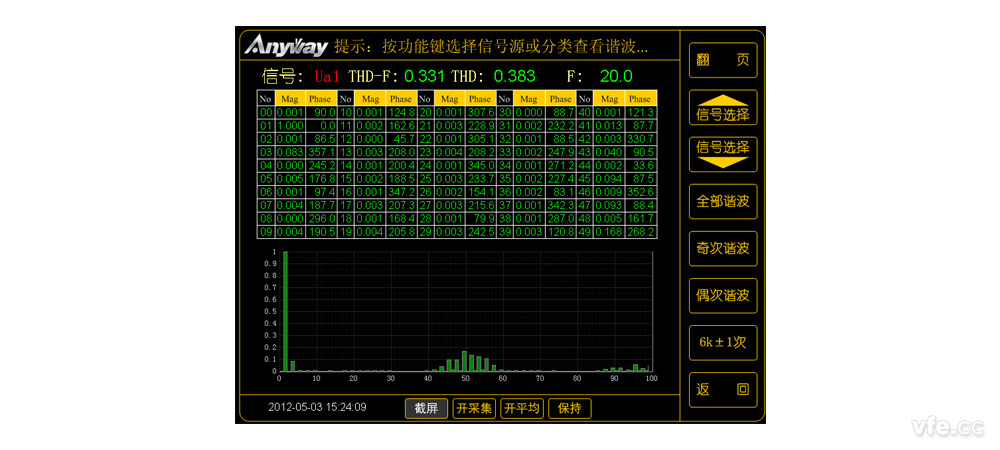Select previous signal with up arrow 信号选择
Viewport: 1000px width, 450px height.
coord(722,108)
